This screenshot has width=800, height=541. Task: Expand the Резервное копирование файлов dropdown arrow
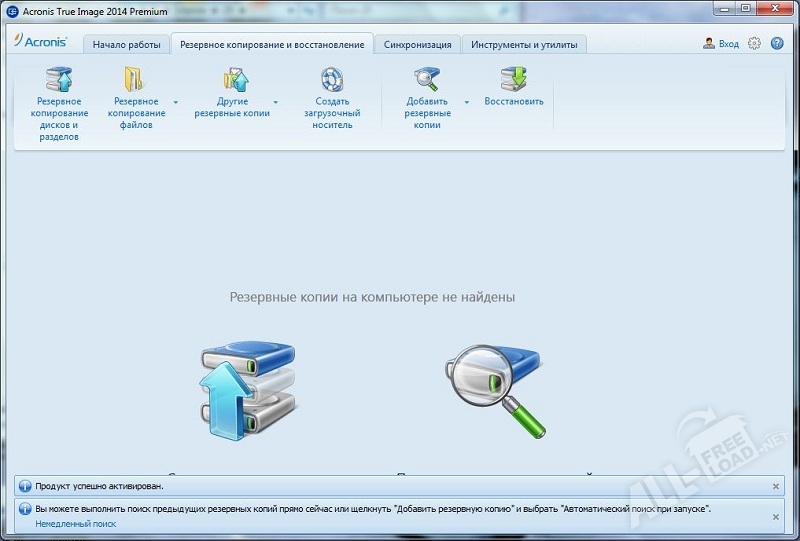176,102
